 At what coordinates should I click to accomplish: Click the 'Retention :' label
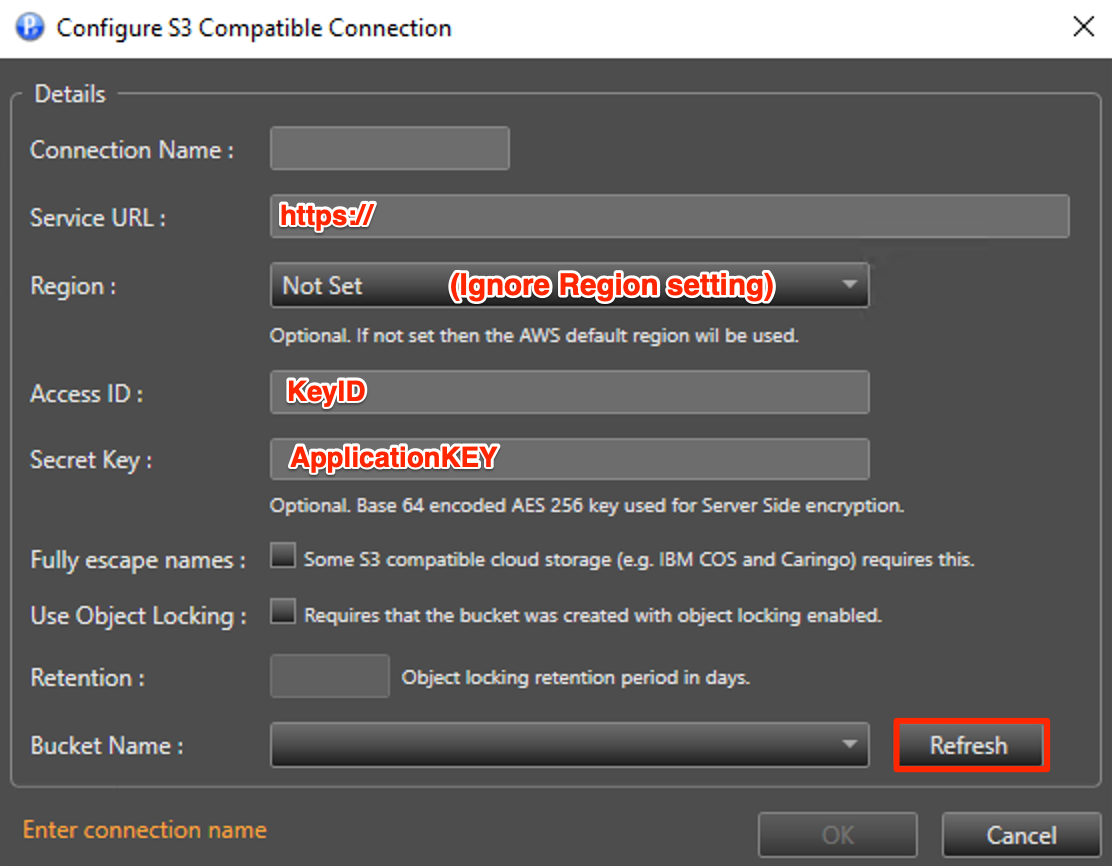87,678
